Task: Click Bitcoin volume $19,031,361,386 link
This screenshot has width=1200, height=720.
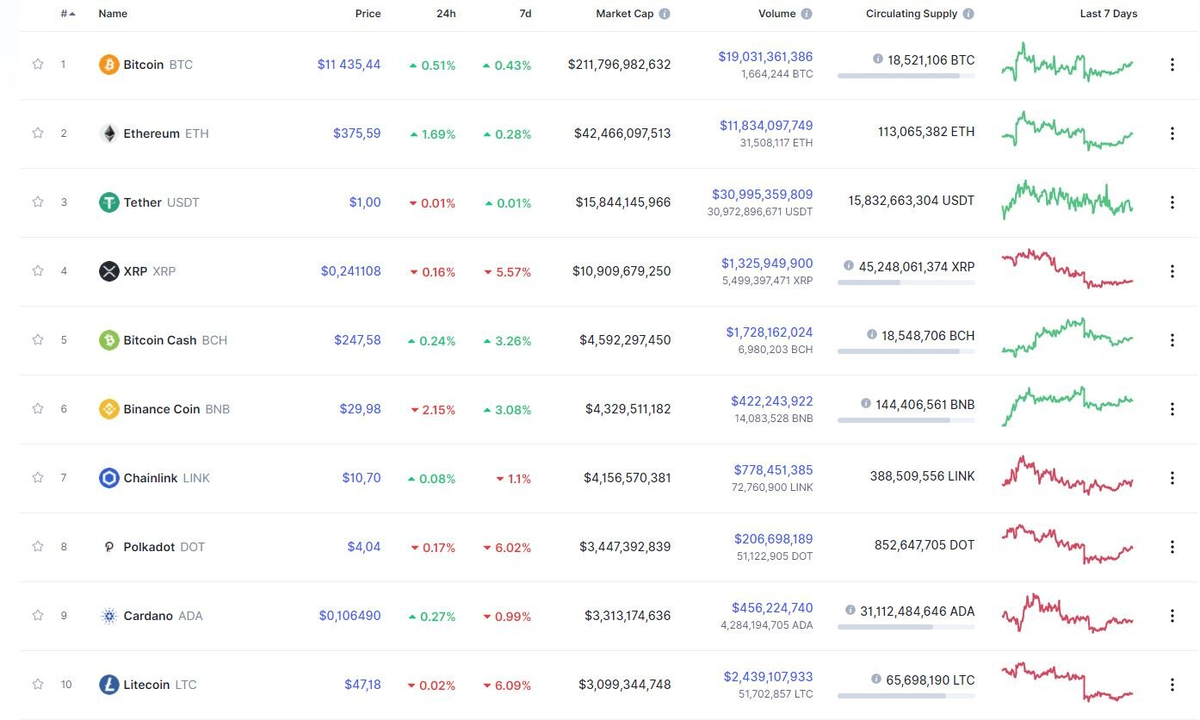Action: click(x=765, y=57)
